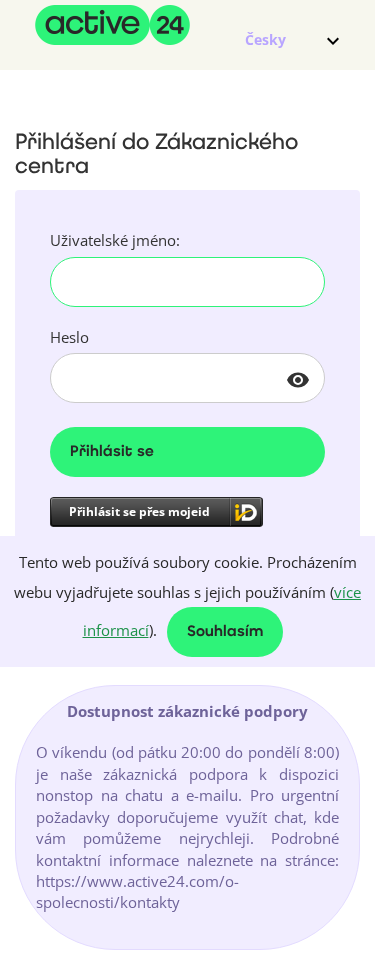375x970 pixels.
Task: Open the více link about cookies
Action: (347, 593)
